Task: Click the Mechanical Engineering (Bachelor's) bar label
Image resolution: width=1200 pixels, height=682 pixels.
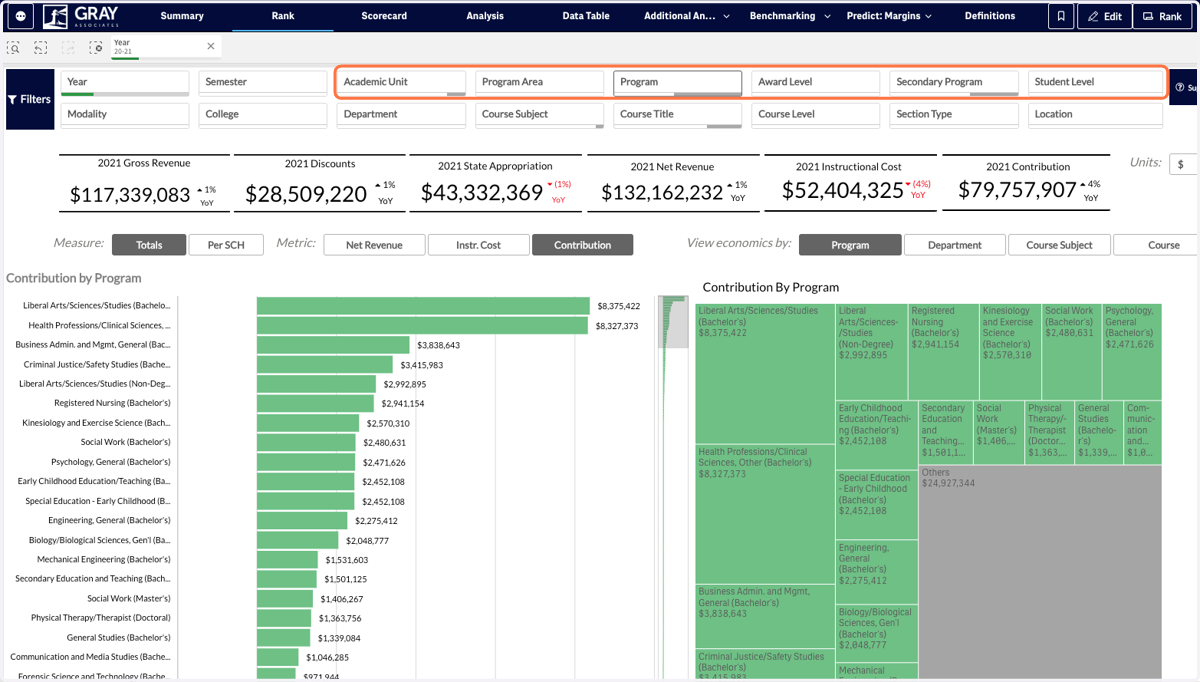Action: point(104,559)
